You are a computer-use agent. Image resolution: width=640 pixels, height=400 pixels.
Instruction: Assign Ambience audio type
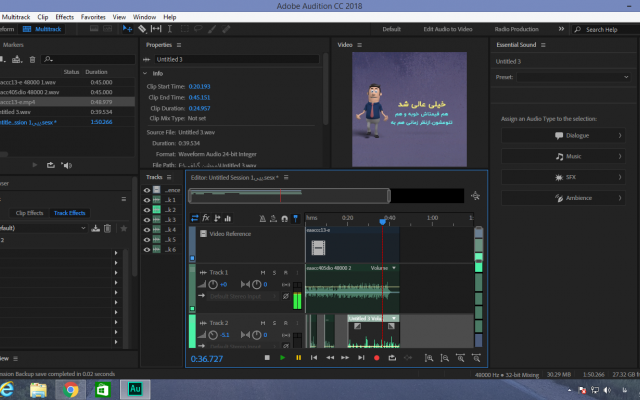tap(563, 198)
